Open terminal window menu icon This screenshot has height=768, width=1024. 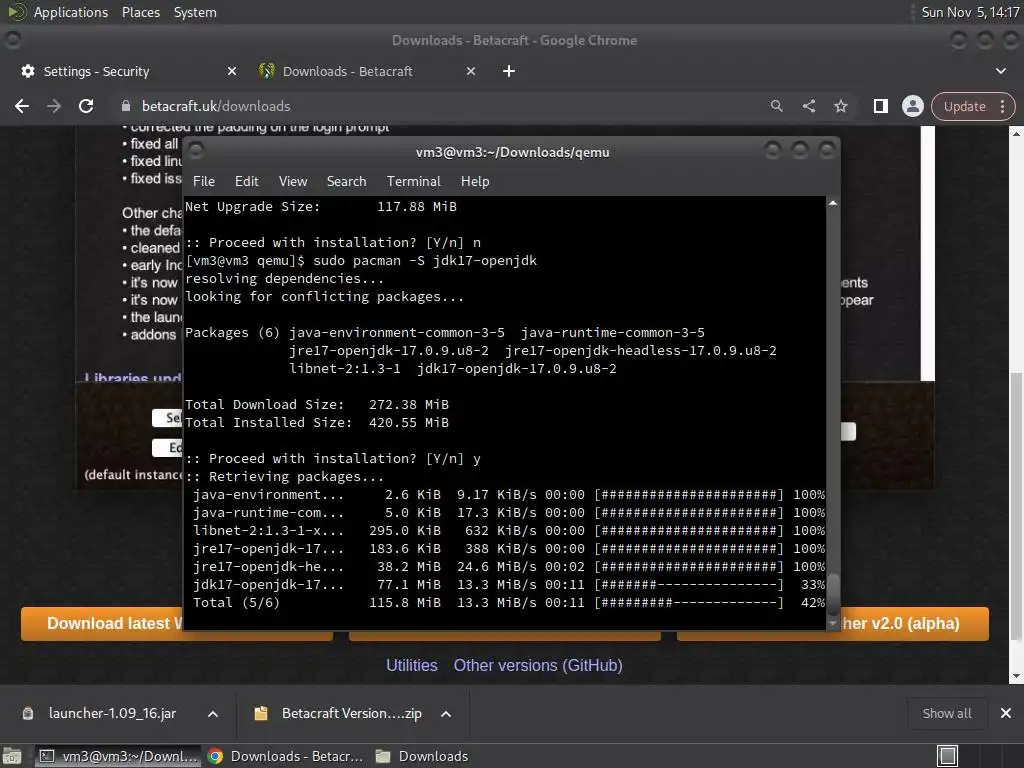196,151
